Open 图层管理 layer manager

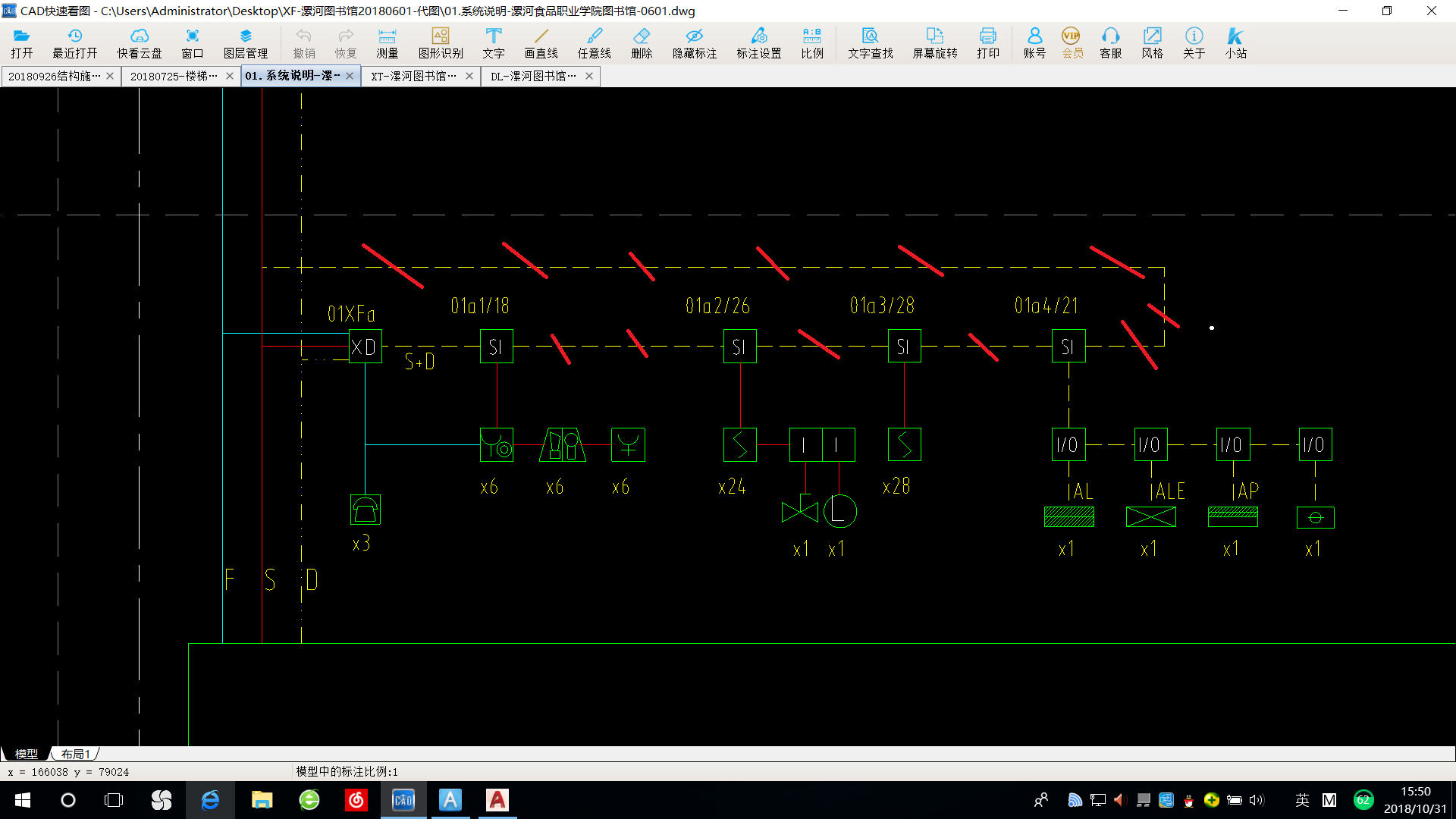coord(246,43)
